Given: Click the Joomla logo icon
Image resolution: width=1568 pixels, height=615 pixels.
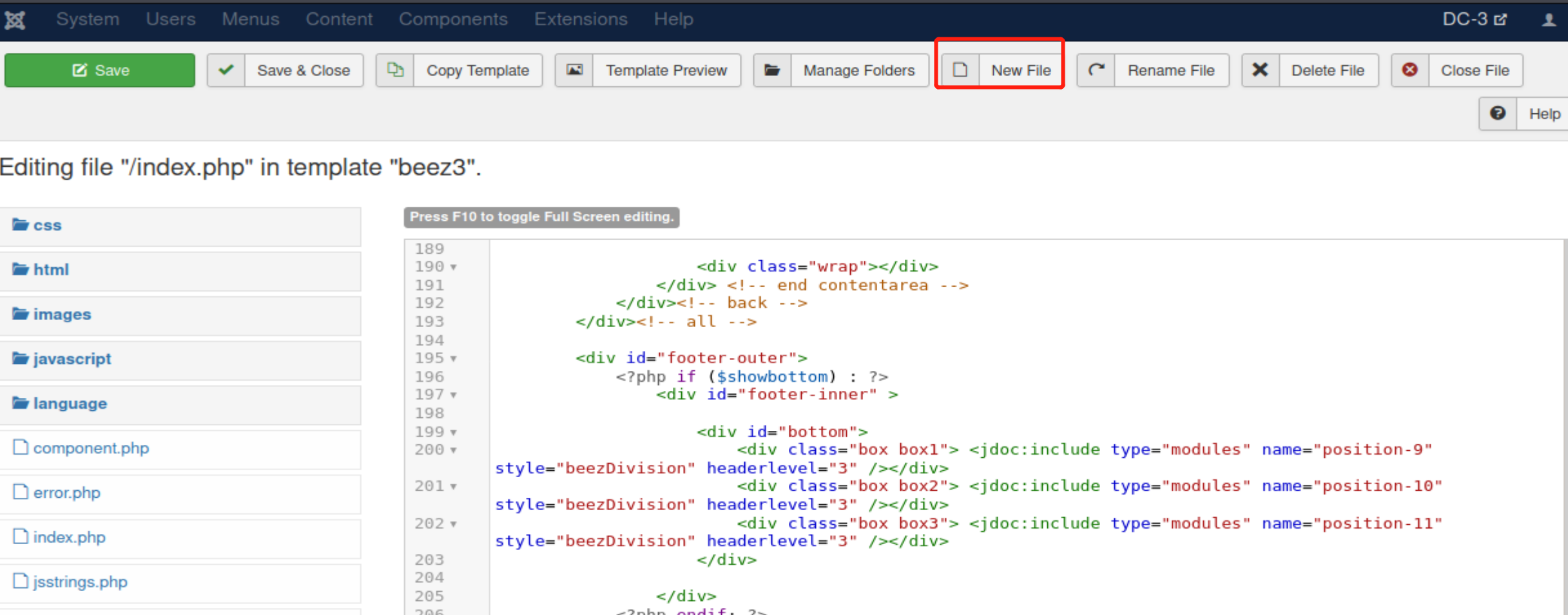Looking at the screenshot, I should 15,20.
